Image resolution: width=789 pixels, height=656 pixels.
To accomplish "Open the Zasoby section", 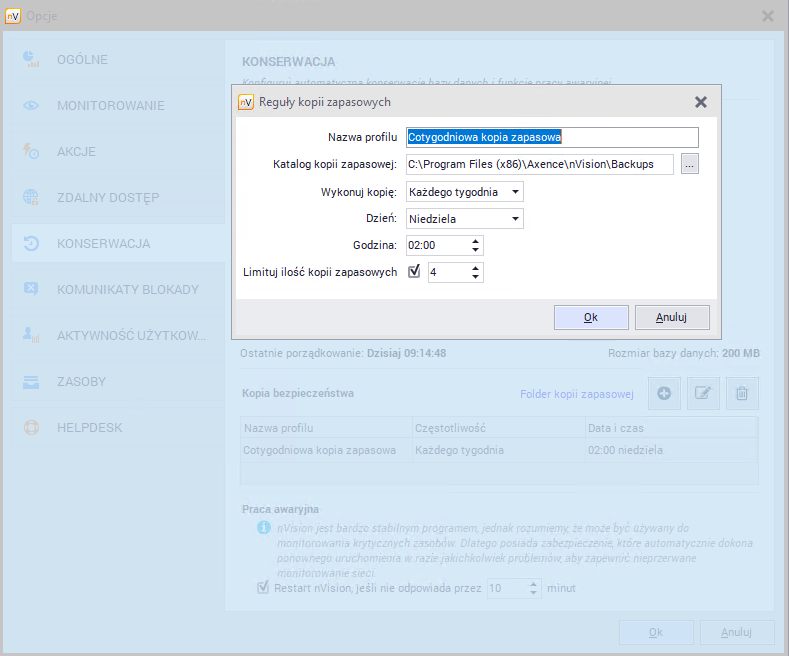I will click(81, 381).
